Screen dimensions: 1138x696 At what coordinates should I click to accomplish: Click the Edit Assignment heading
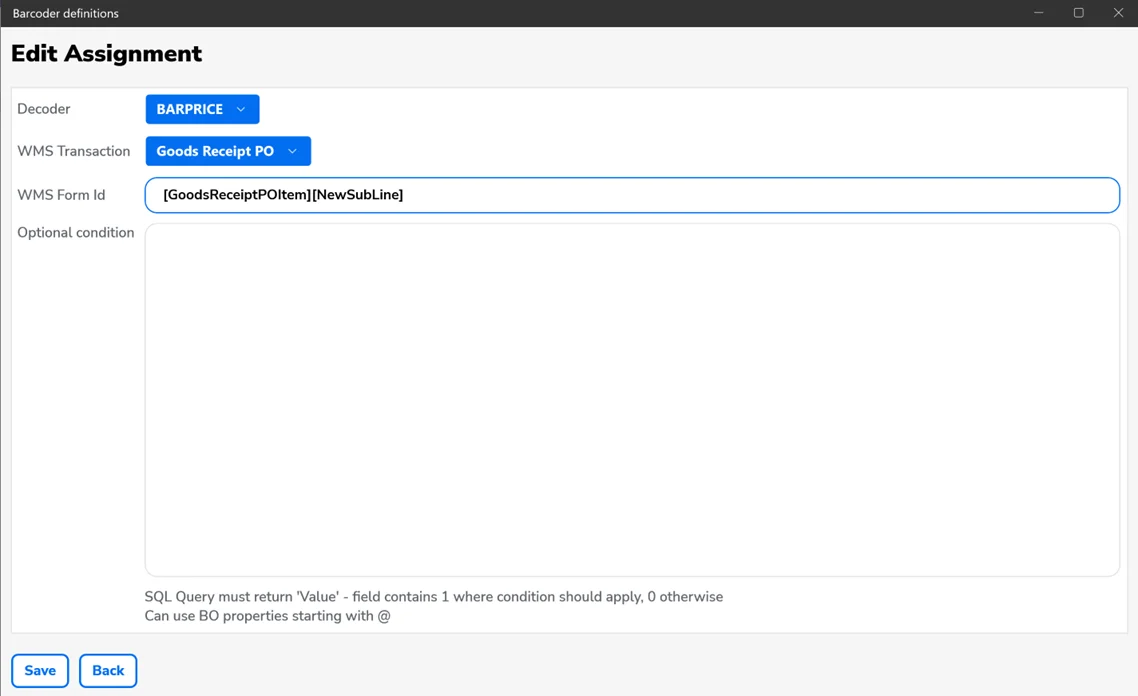coord(106,54)
